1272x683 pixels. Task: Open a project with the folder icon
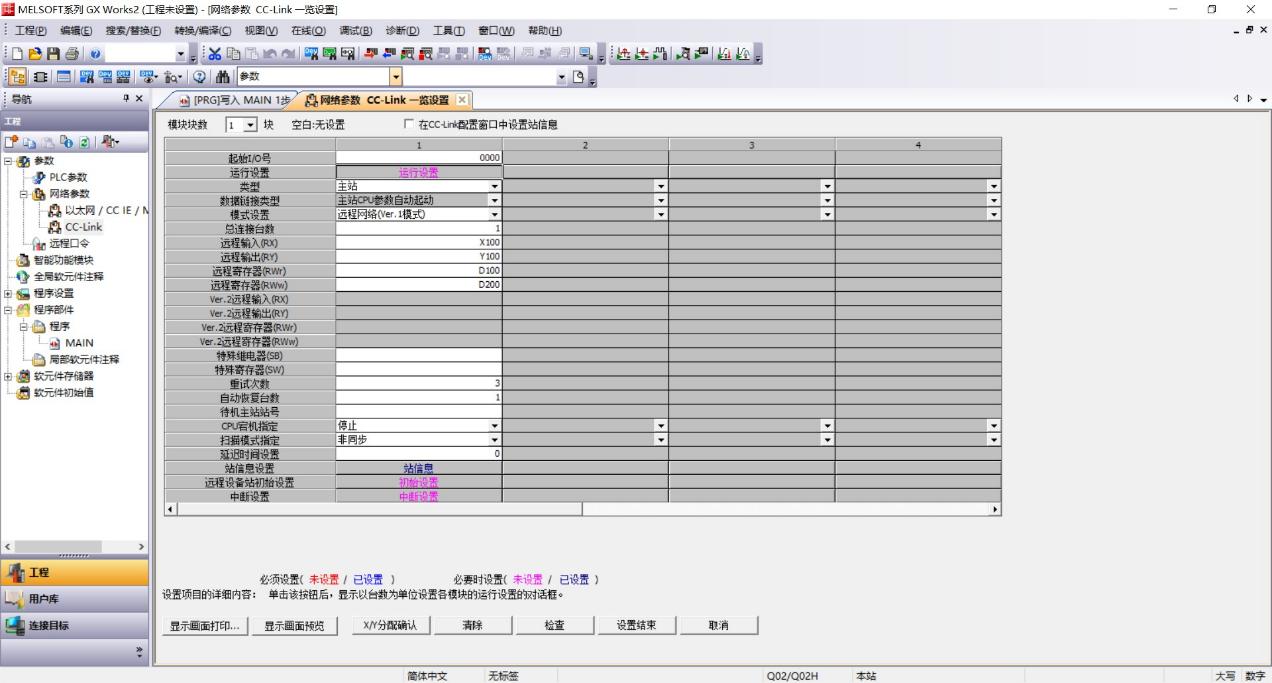click(35, 52)
